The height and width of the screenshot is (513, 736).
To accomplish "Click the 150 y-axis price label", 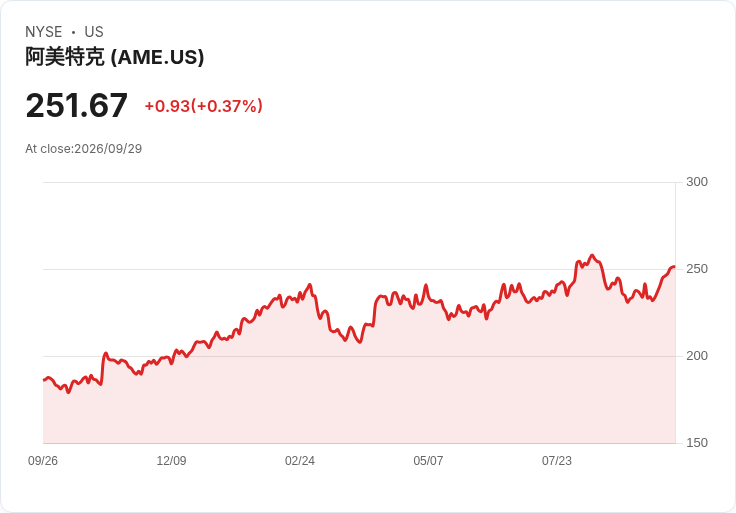I will click(x=697, y=443).
